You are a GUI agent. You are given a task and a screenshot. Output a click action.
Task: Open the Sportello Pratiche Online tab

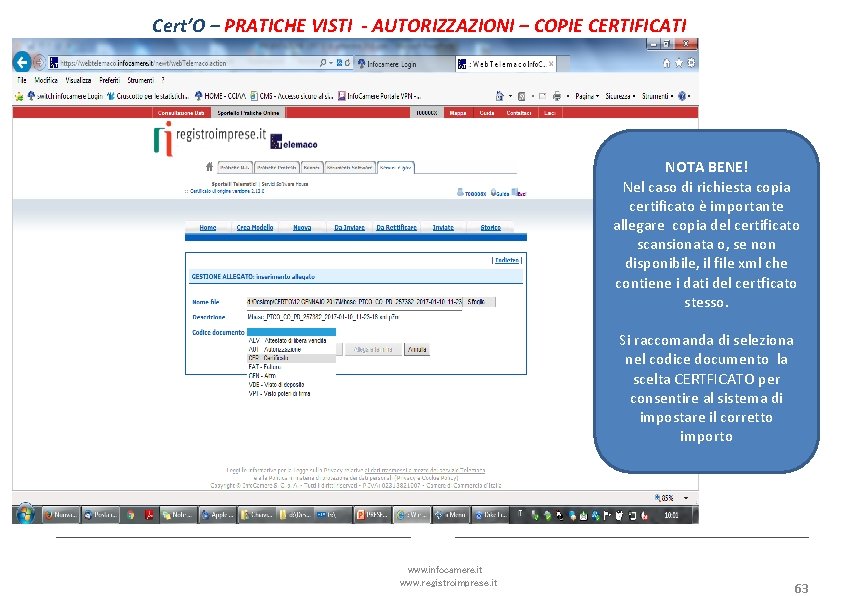[x=248, y=113]
